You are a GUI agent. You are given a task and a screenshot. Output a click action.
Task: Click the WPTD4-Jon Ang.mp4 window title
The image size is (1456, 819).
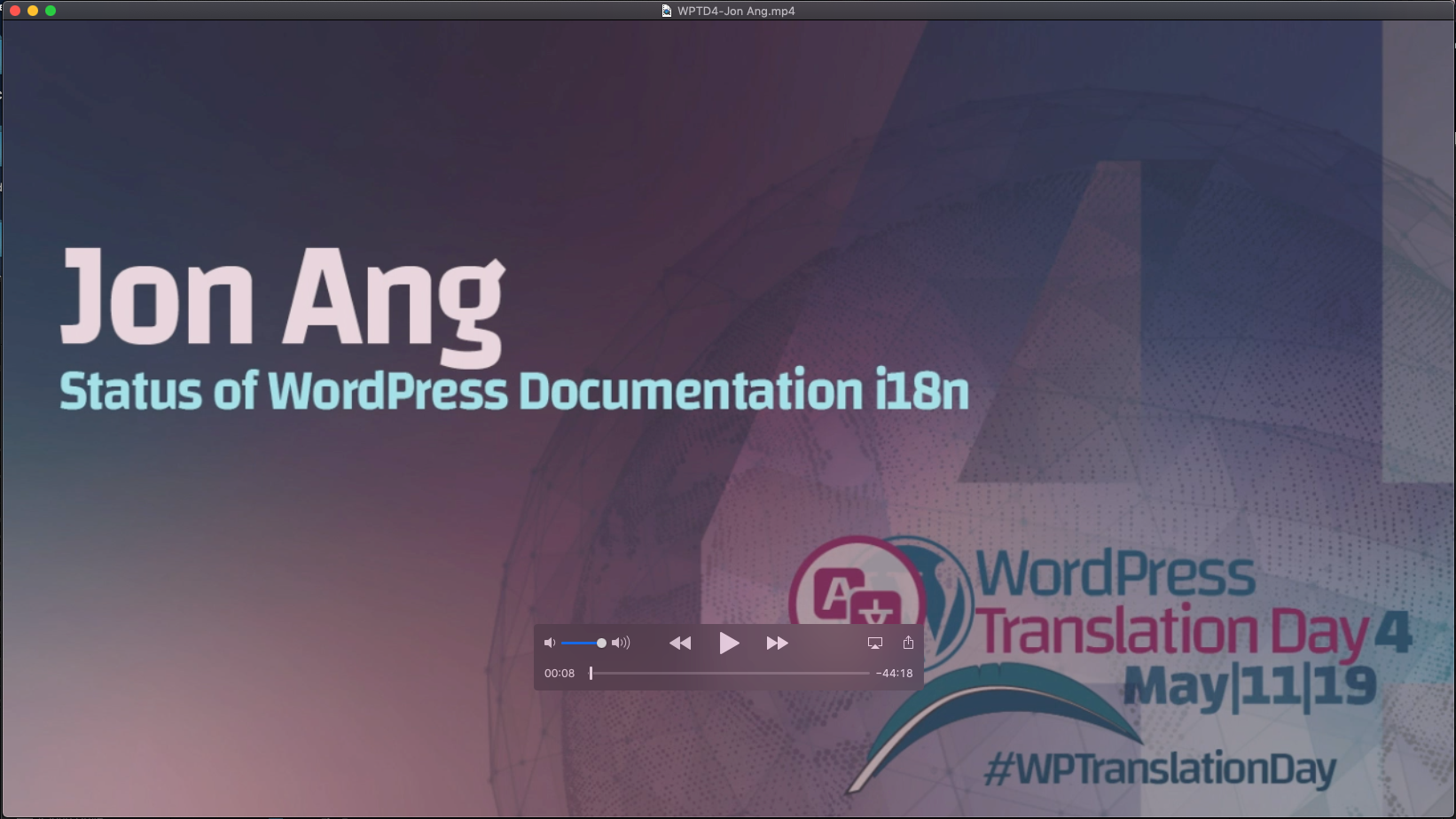coord(736,11)
